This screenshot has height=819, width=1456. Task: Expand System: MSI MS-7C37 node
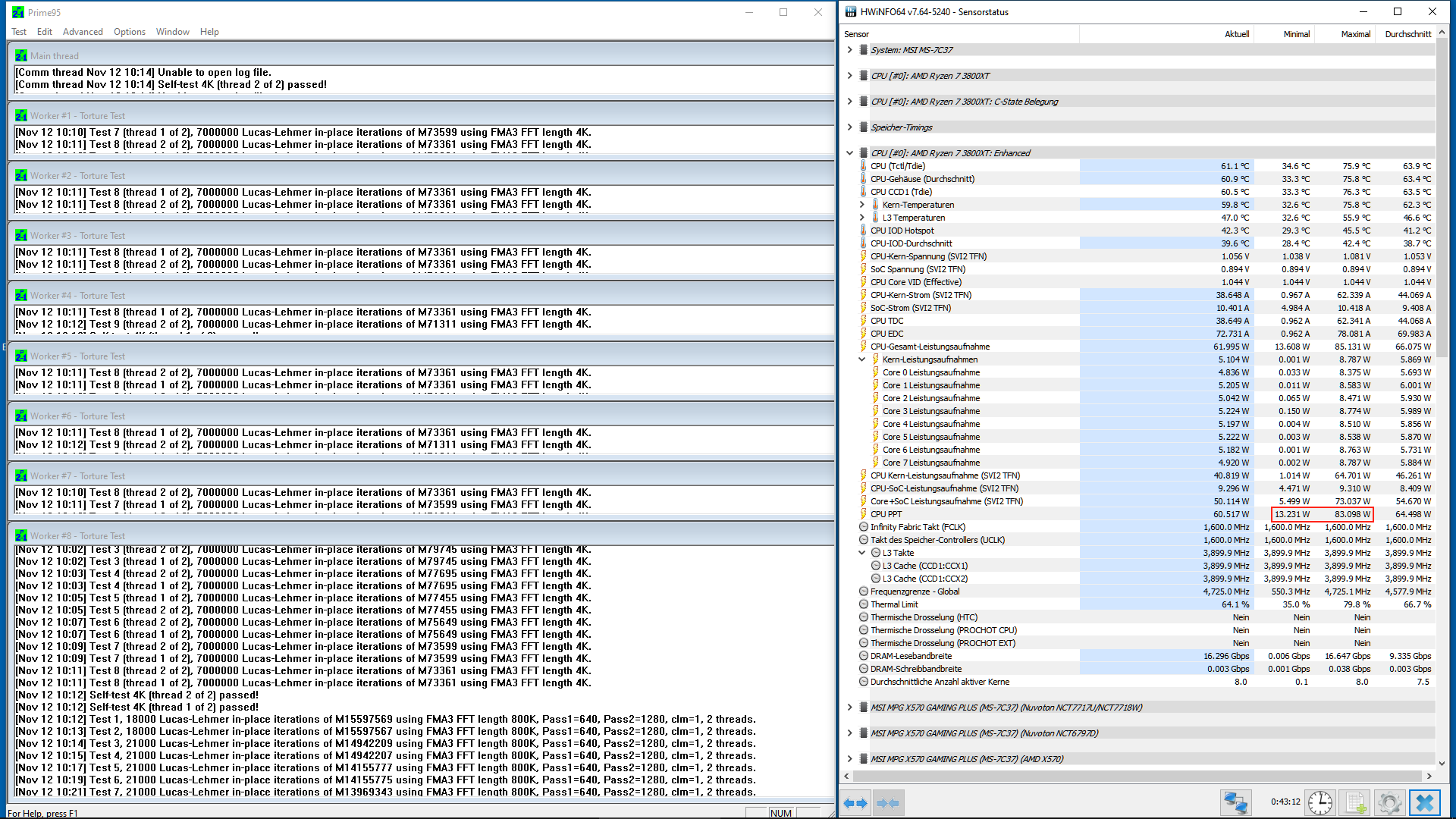(849, 50)
